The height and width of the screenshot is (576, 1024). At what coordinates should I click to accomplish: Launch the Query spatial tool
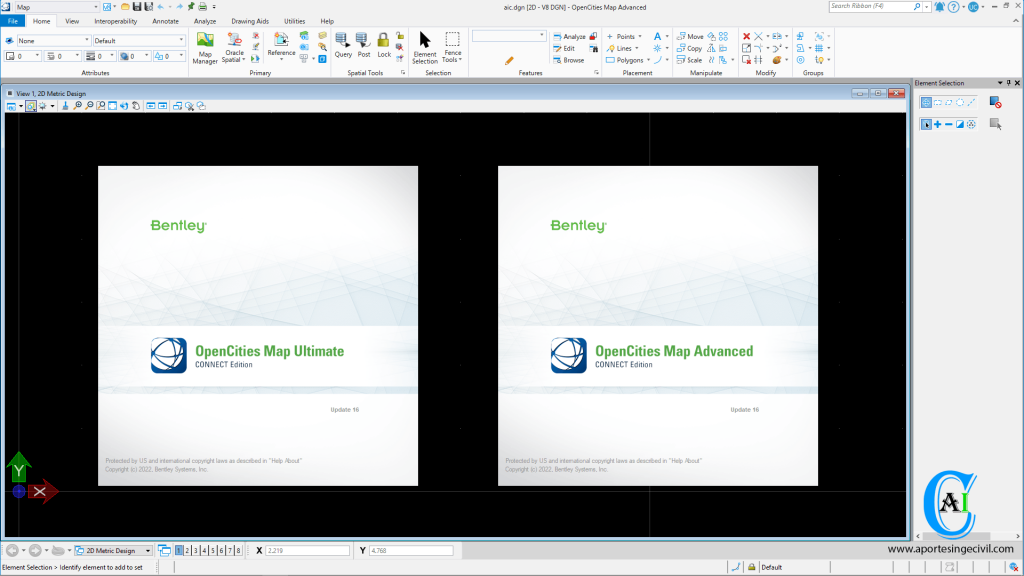tap(343, 45)
